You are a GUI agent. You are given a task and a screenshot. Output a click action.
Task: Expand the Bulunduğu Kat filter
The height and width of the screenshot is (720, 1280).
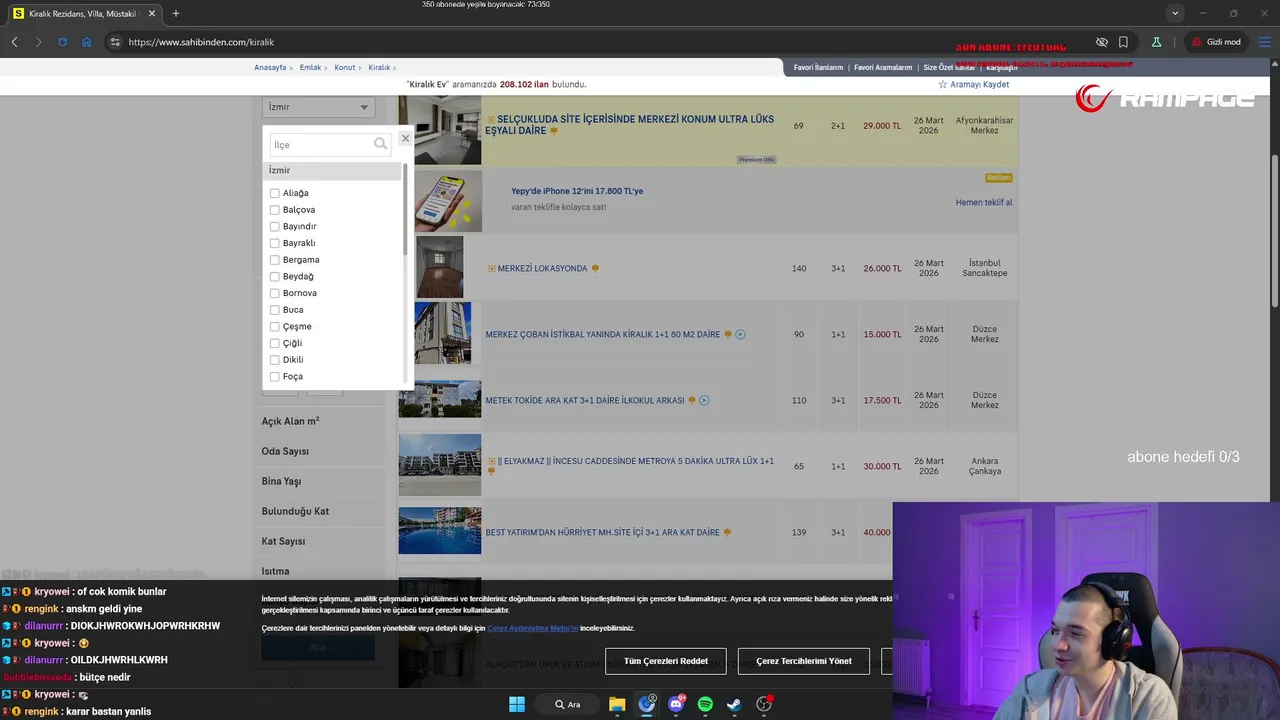(x=295, y=511)
